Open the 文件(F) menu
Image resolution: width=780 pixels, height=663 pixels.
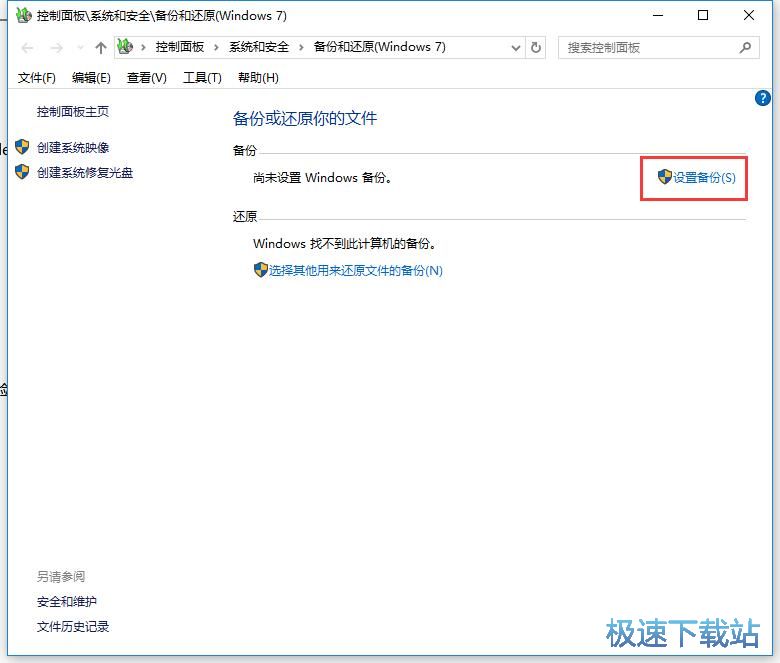pyautogui.click(x=37, y=78)
